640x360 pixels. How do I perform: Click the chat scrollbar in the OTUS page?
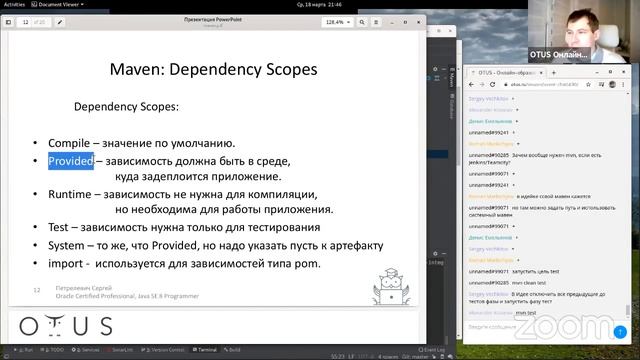tap(628, 309)
